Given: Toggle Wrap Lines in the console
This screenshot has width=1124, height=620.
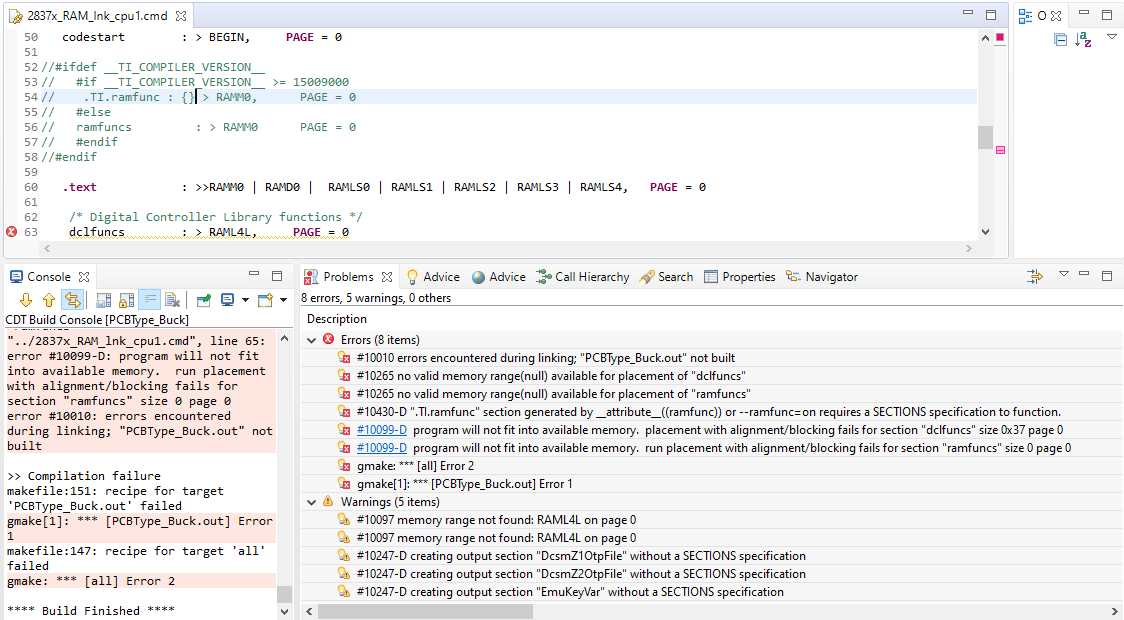Looking at the screenshot, I should tap(148, 300).
